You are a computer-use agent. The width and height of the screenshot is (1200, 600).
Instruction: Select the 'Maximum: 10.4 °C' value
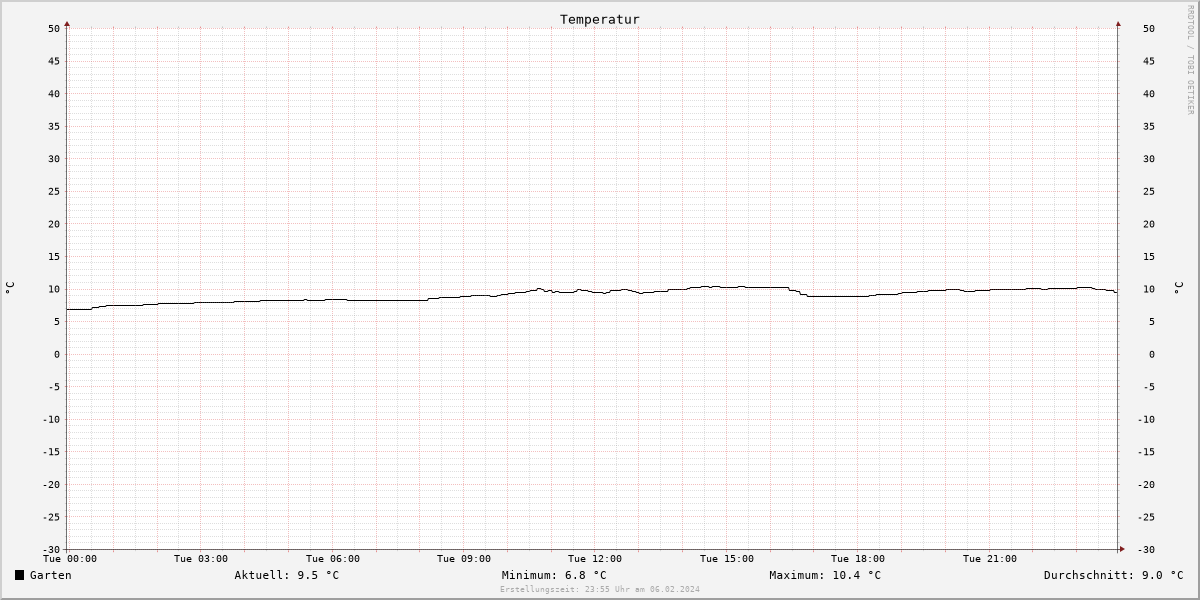click(x=825, y=575)
